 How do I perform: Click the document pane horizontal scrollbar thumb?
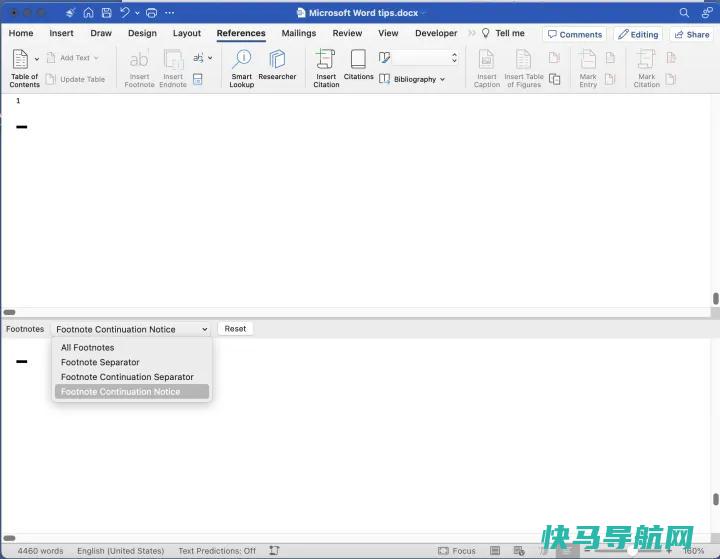point(9,312)
